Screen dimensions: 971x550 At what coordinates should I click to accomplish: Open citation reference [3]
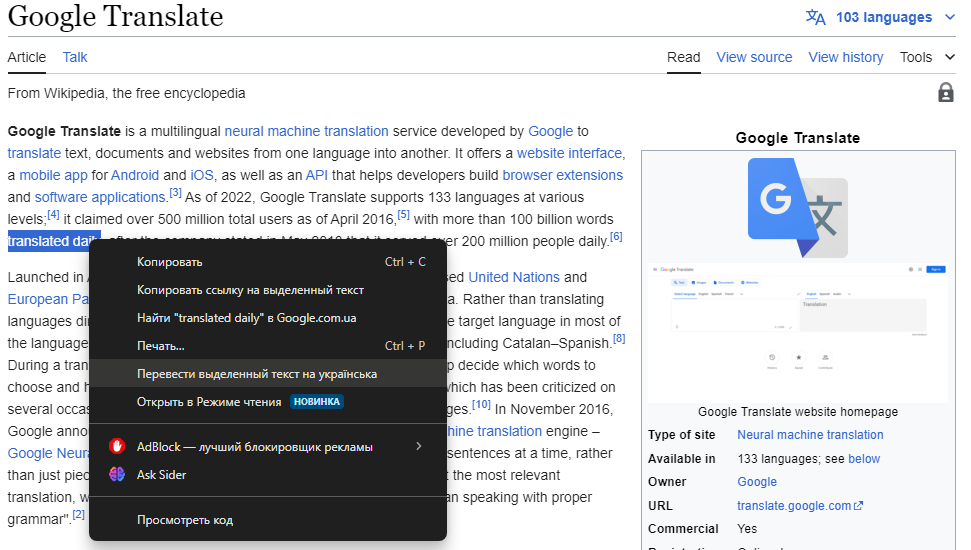point(176,193)
